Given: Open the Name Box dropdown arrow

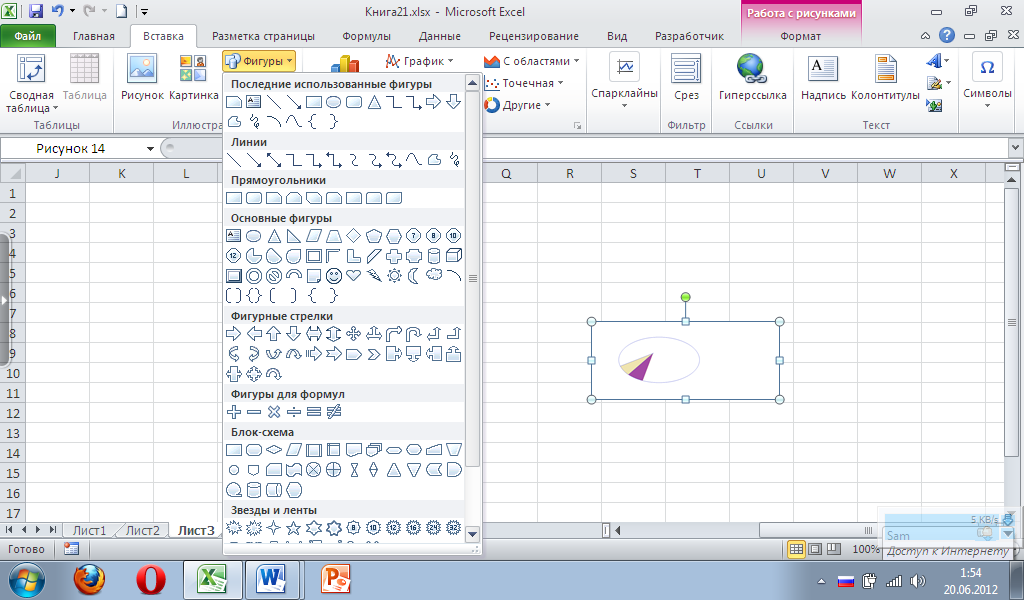Looking at the screenshot, I should click(150, 149).
